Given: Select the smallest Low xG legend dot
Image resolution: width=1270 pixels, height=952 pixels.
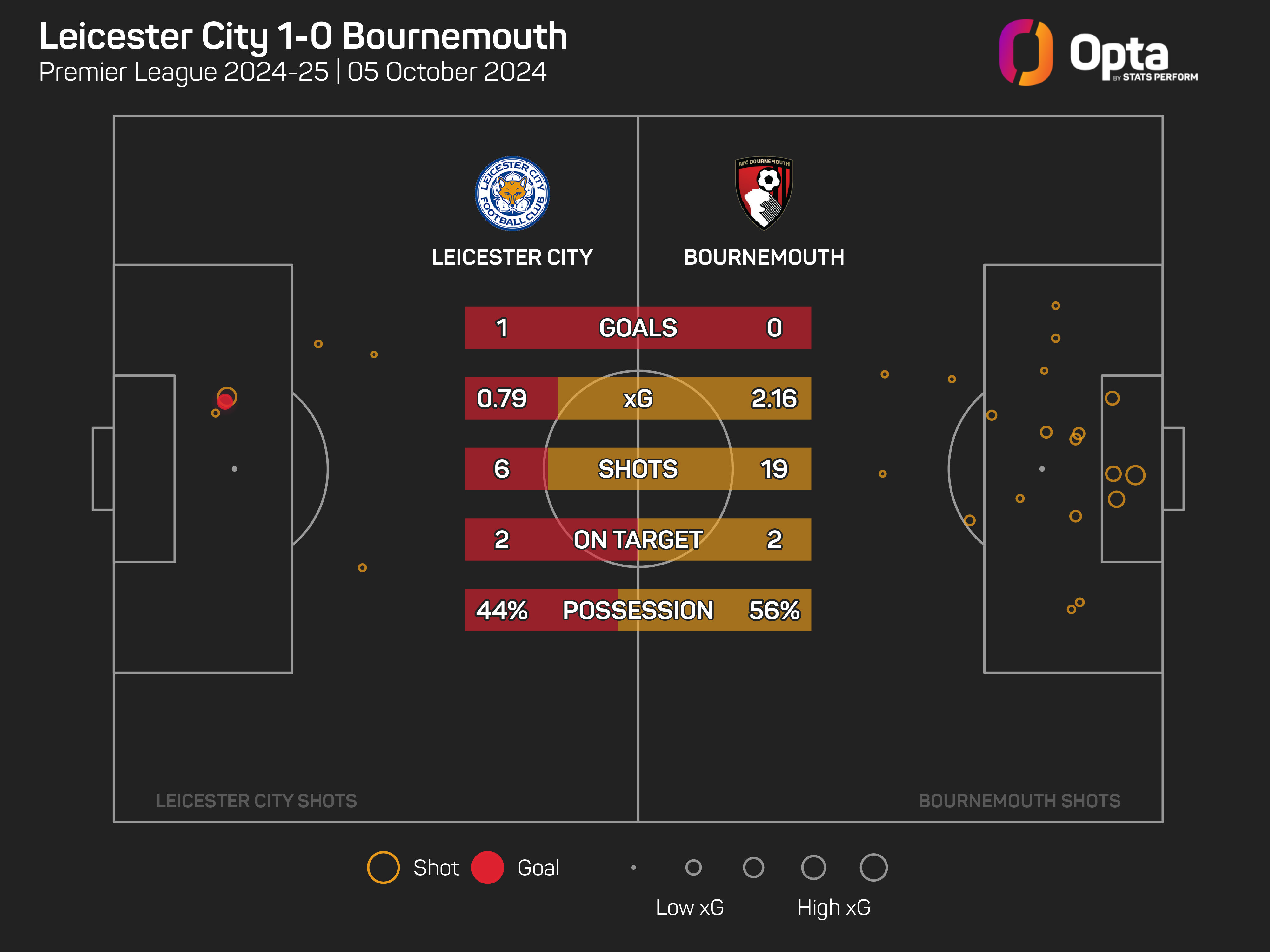Looking at the screenshot, I should point(633,867).
